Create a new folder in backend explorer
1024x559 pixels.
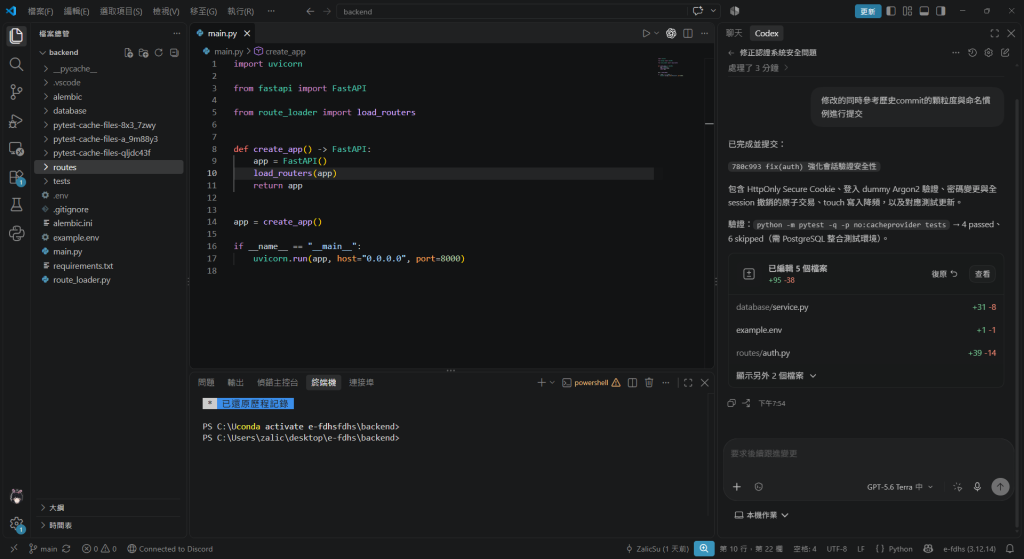(x=144, y=53)
